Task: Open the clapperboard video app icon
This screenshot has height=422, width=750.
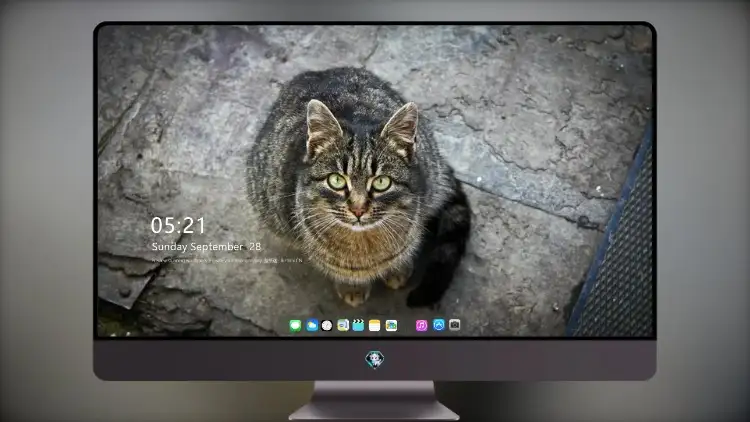Action: click(358, 325)
